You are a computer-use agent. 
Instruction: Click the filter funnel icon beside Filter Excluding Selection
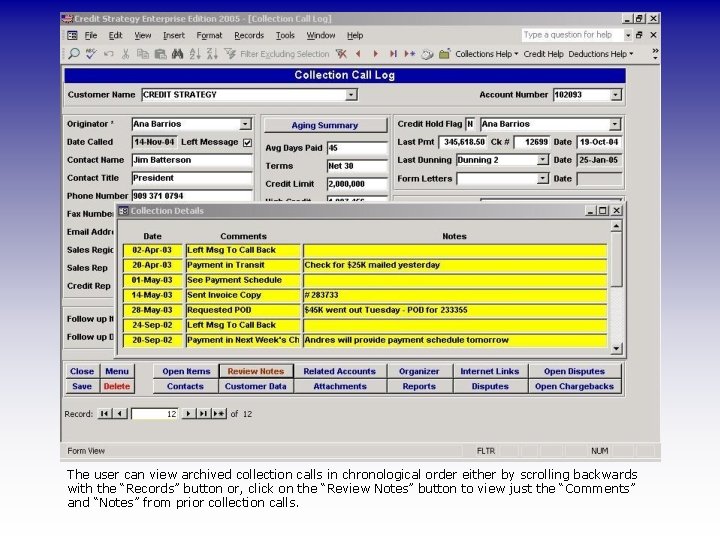point(230,54)
